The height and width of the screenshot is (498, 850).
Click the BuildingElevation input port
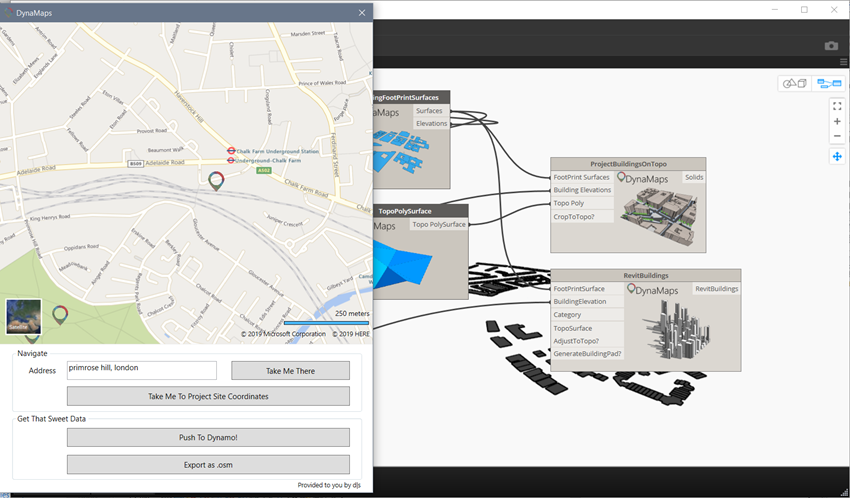587,302
